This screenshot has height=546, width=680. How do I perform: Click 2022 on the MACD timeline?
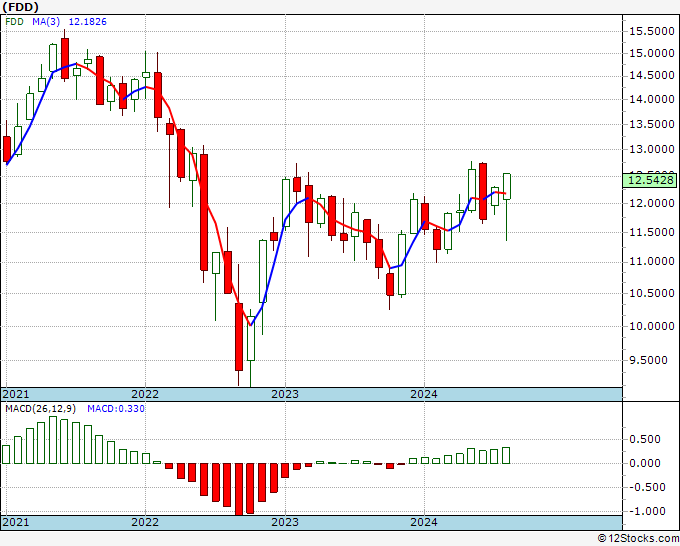click(145, 522)
